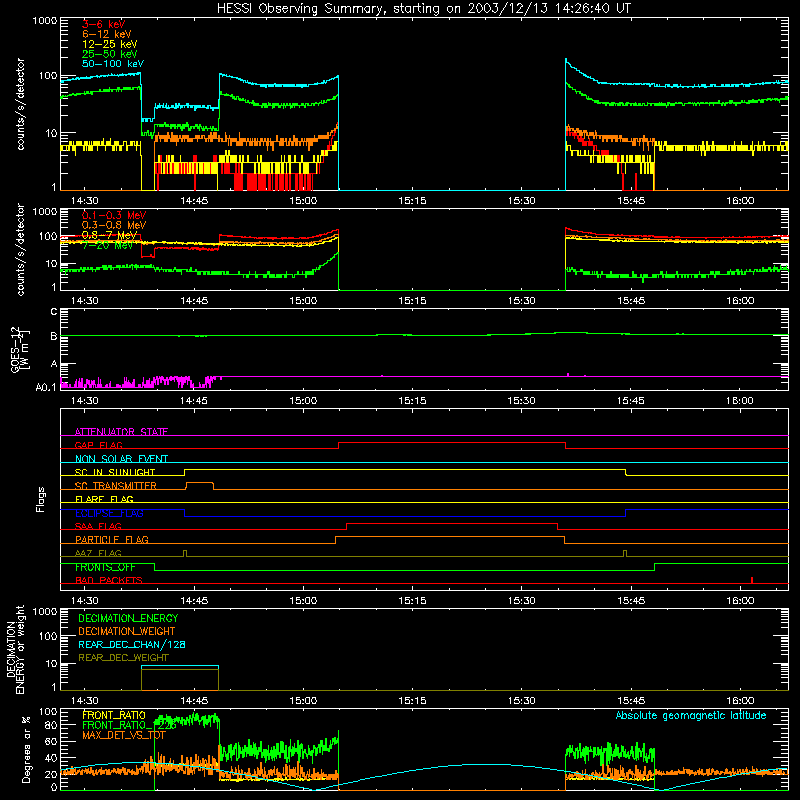Click the 15:15 tick label beneath the Flags panel
Viewport: 800px width, 800px height.
coord(412,601)
